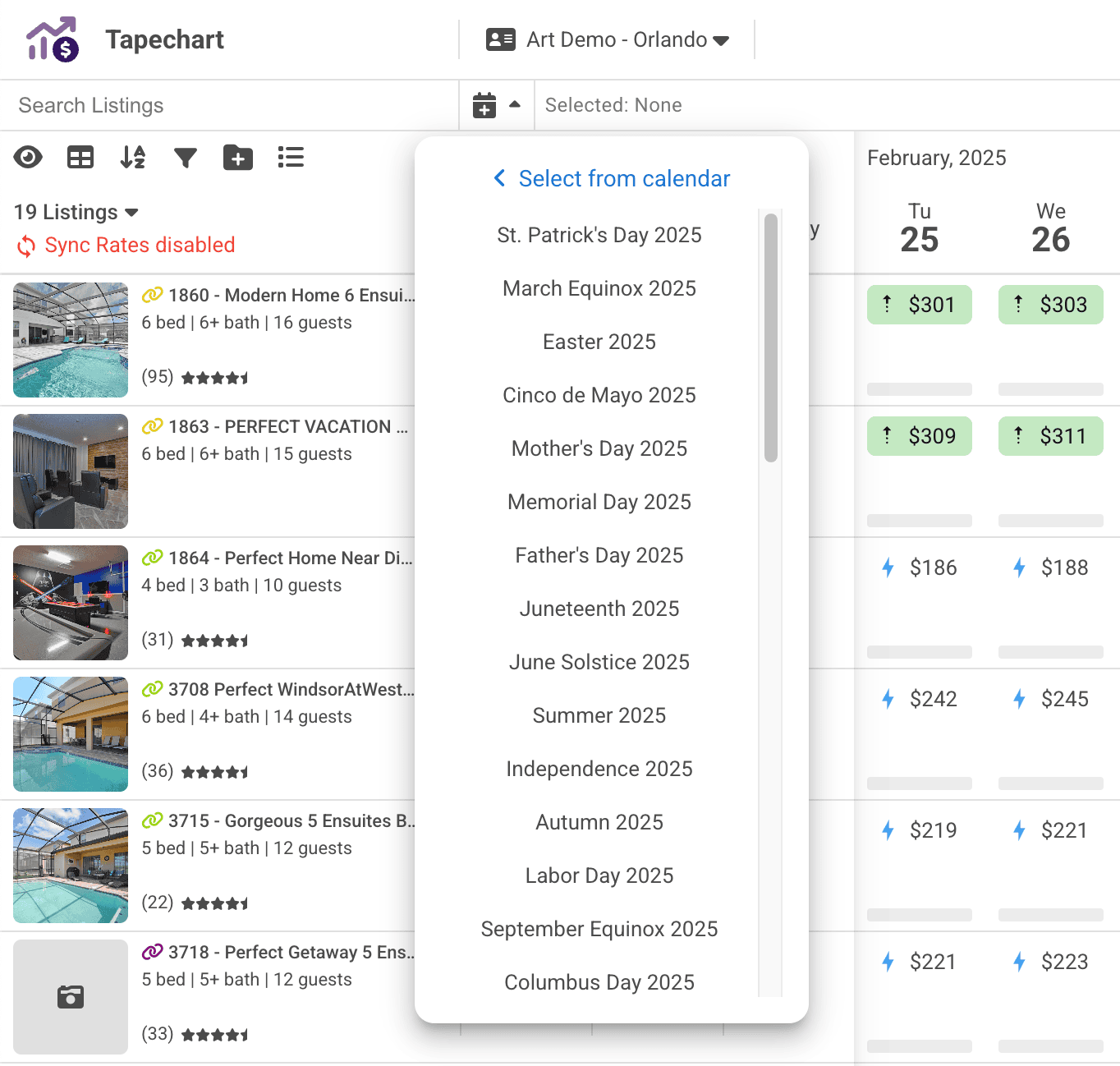Click the add folder group icon
The height and width of the screenshot is (1066, 1120).
tap(238, 157)
